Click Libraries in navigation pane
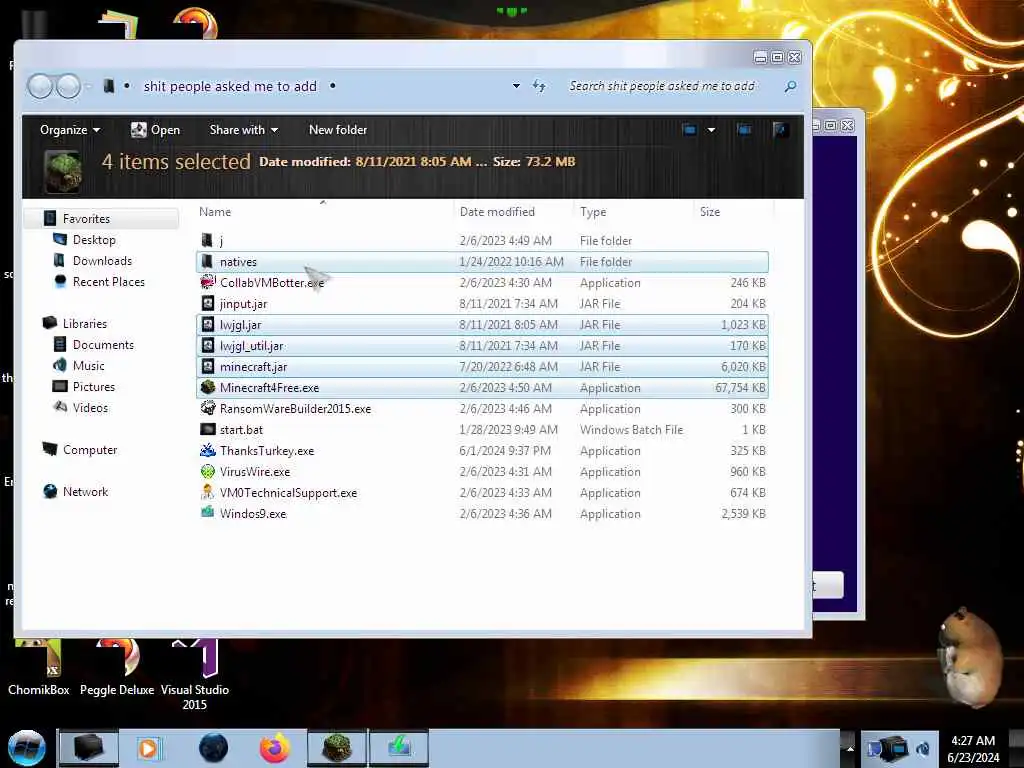Image resolution: width=1024 pixels, height=768 pixels. pos(85,323)
